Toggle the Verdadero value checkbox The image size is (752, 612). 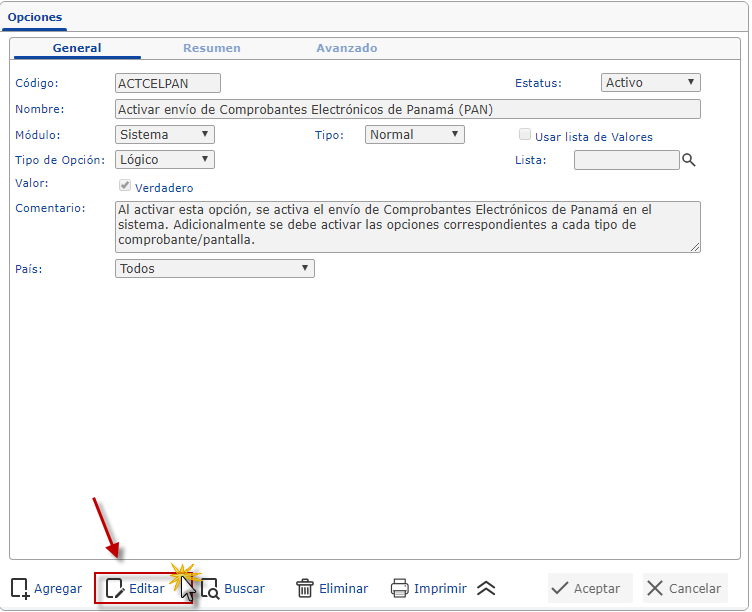(125, 185)
